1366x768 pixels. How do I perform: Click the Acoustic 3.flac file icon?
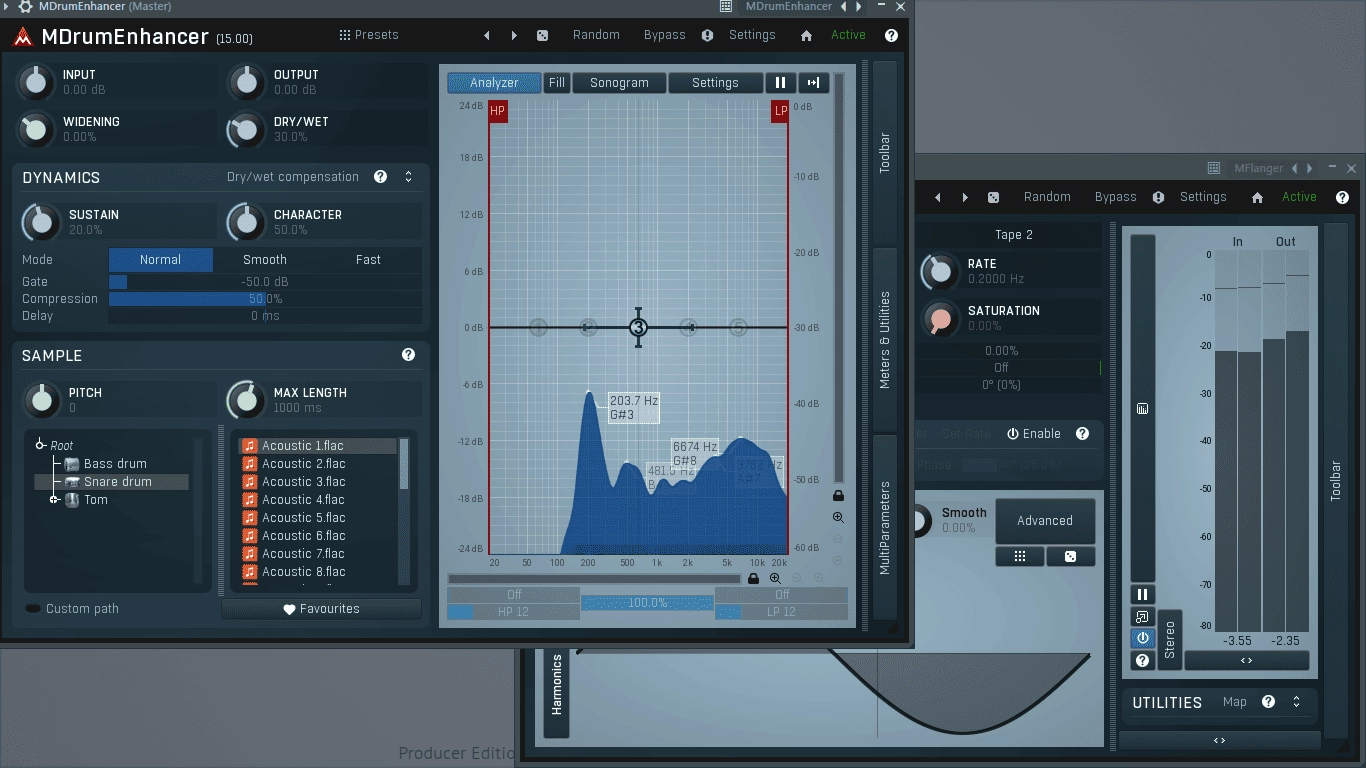point(249,482)
